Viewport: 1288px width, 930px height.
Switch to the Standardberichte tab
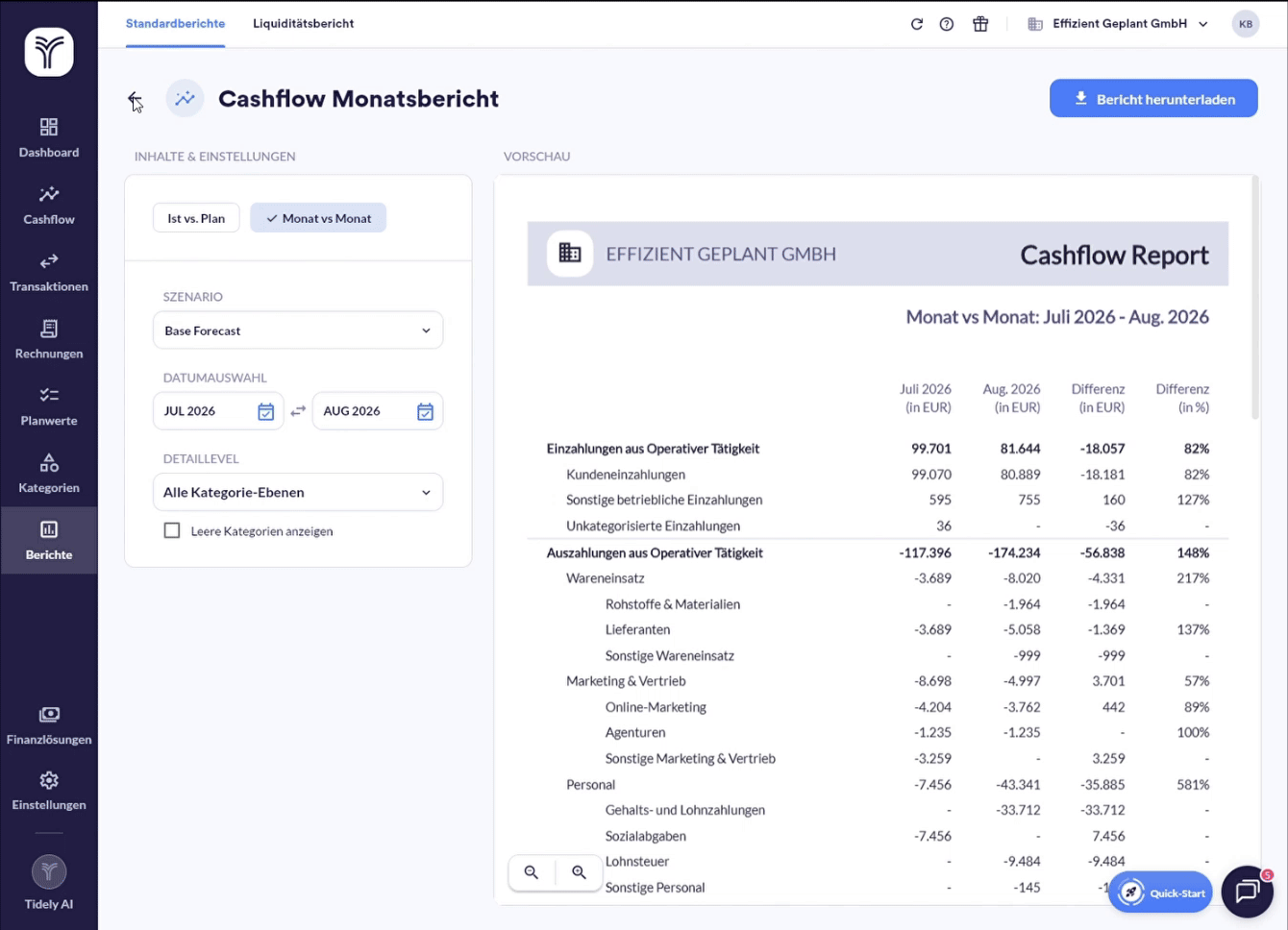176,24
